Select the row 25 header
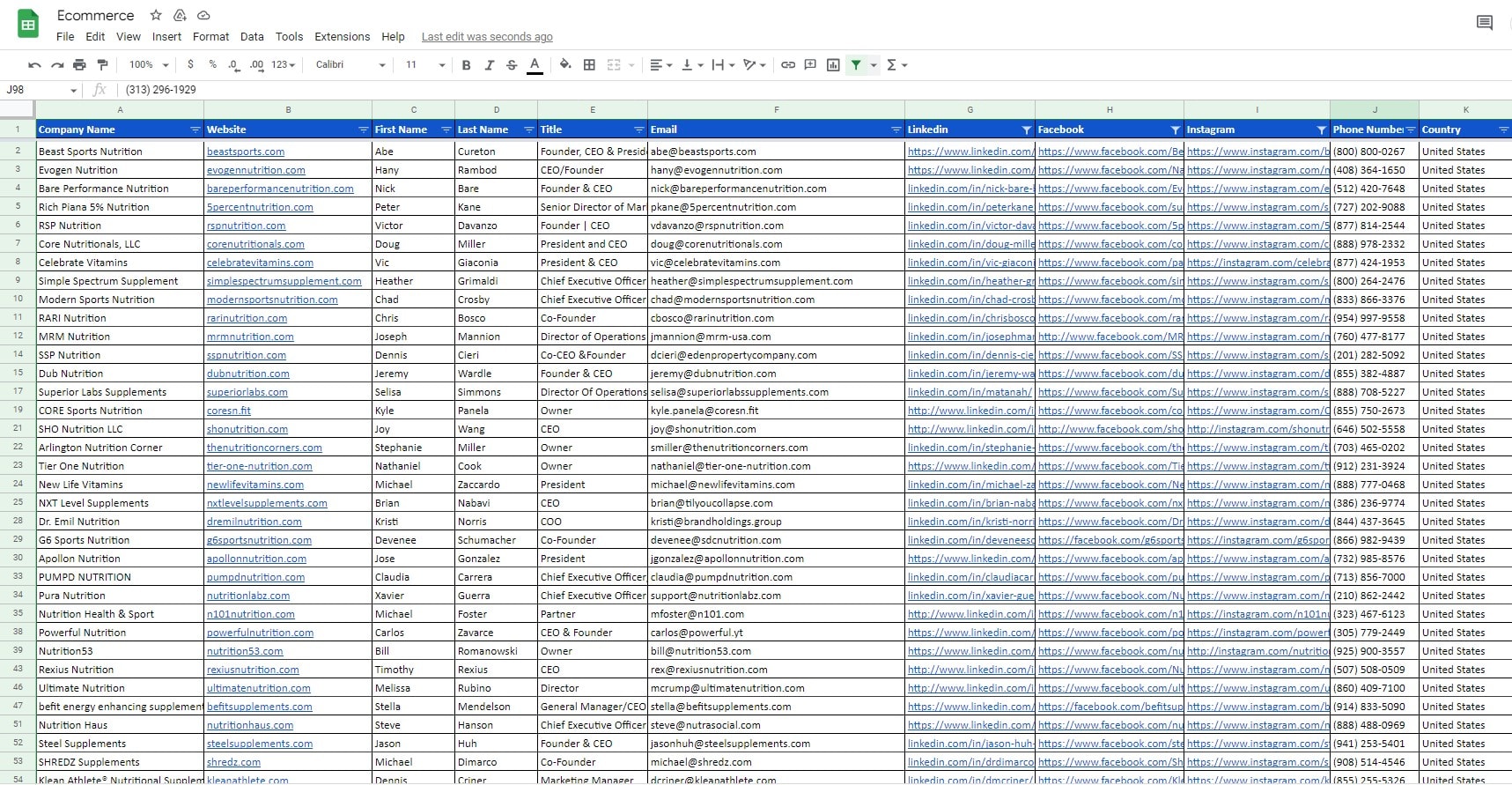1512x785 pixels. tap(18, 502)
